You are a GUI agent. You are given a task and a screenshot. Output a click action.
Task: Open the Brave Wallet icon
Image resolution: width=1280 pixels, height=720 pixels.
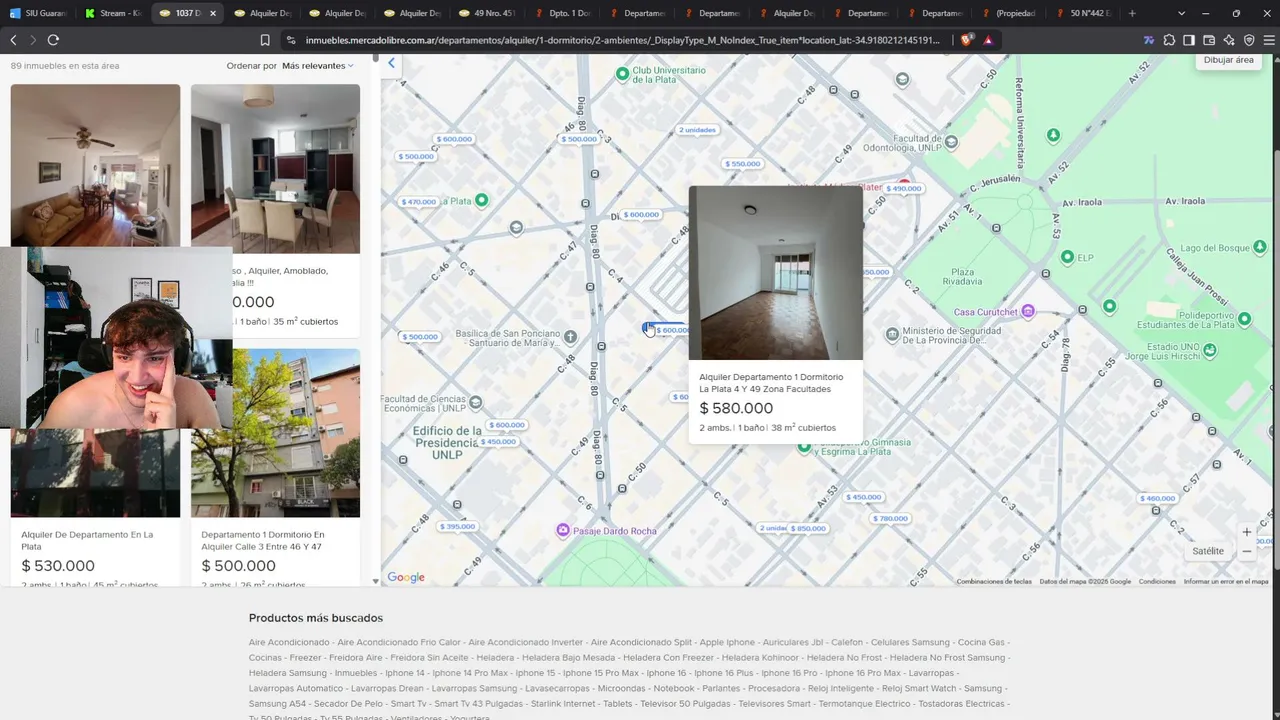coord(1209,40)
